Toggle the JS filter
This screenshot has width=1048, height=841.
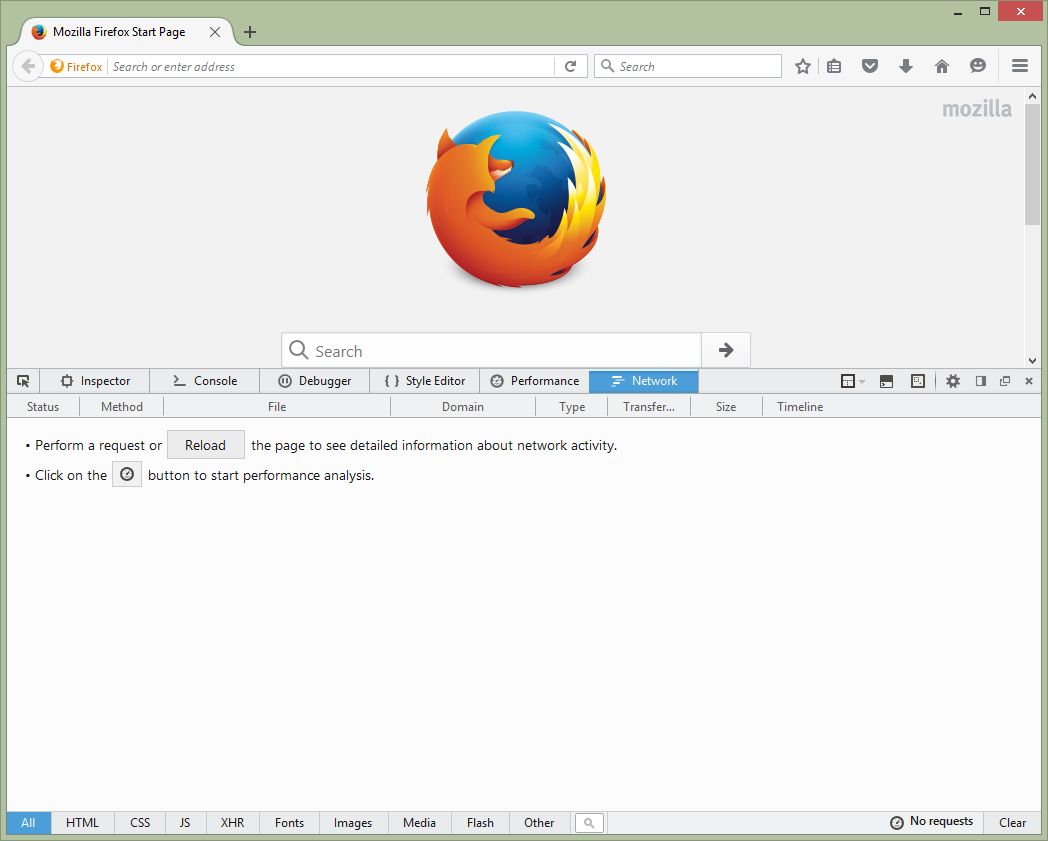pos(185,823)
